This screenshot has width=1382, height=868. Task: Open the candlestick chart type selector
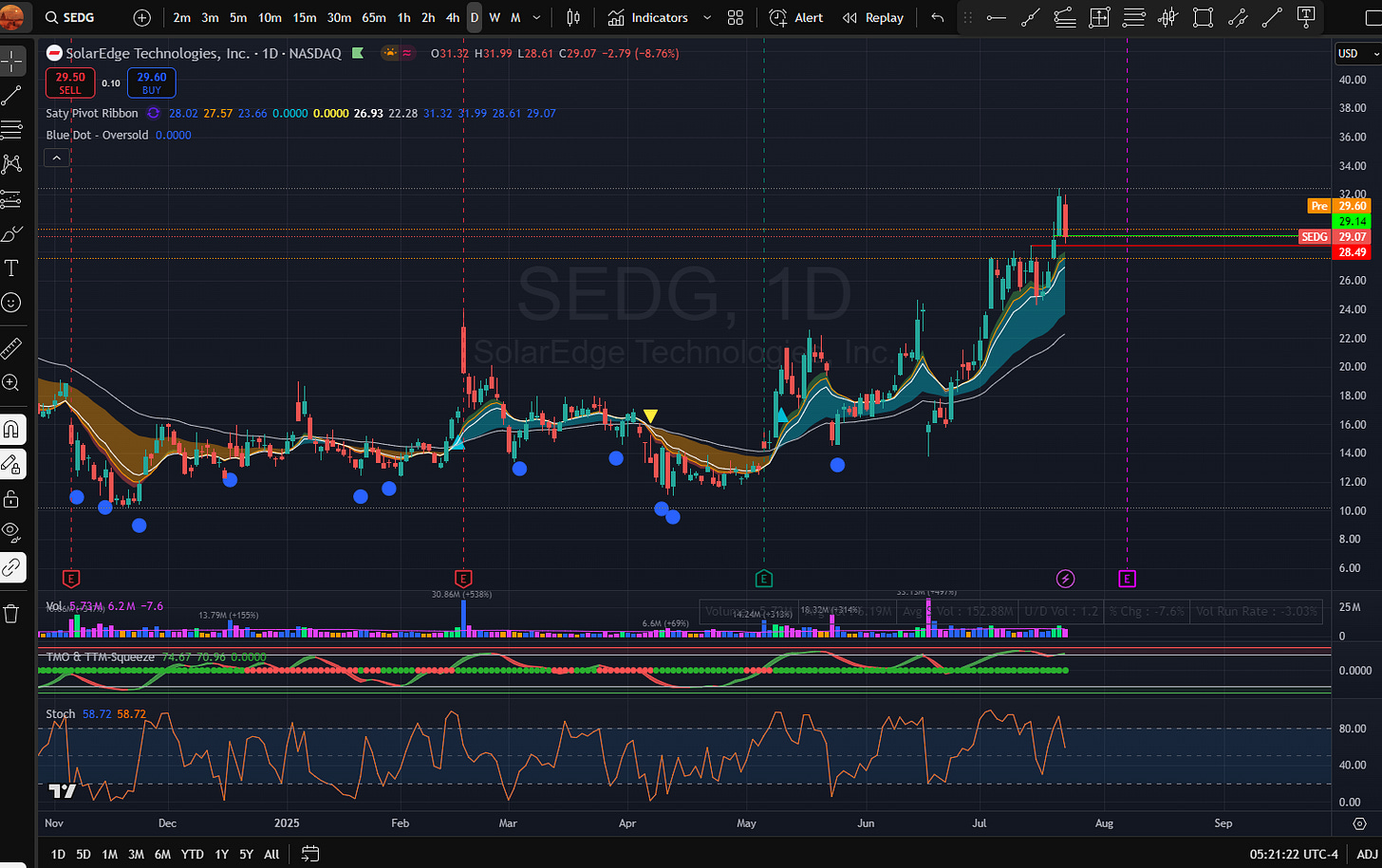pyautogui.click(x=573, y=17)
